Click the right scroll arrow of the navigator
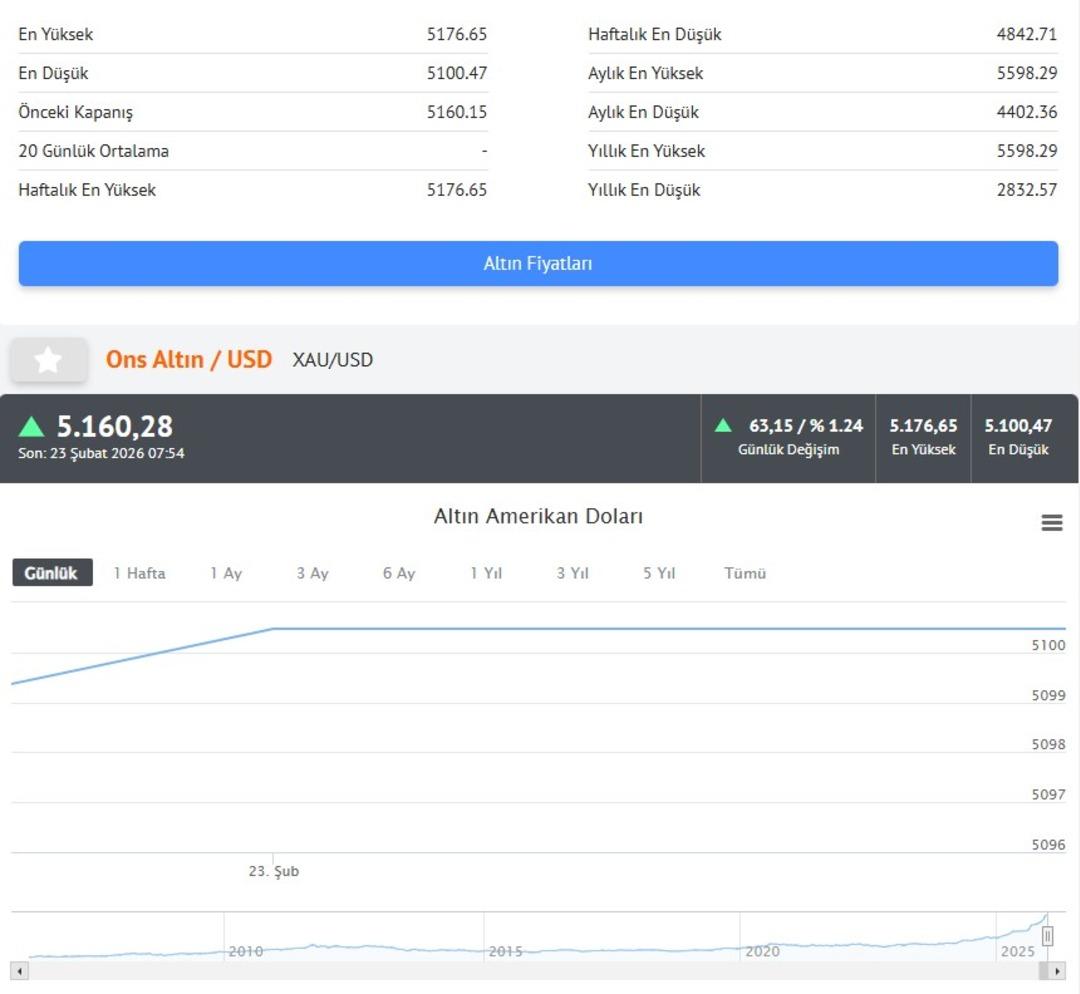1080x994 pixels. tap(1057, 971)
